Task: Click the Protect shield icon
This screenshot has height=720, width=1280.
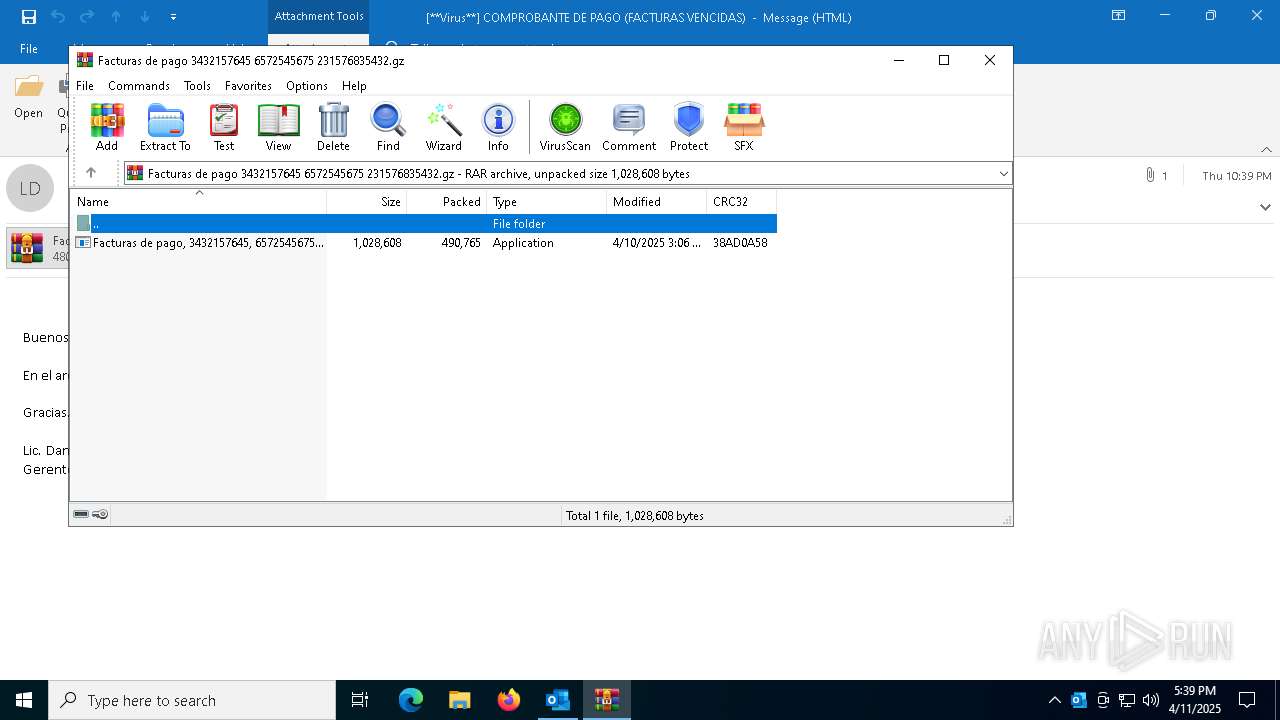Action: (x=689, y=127)
